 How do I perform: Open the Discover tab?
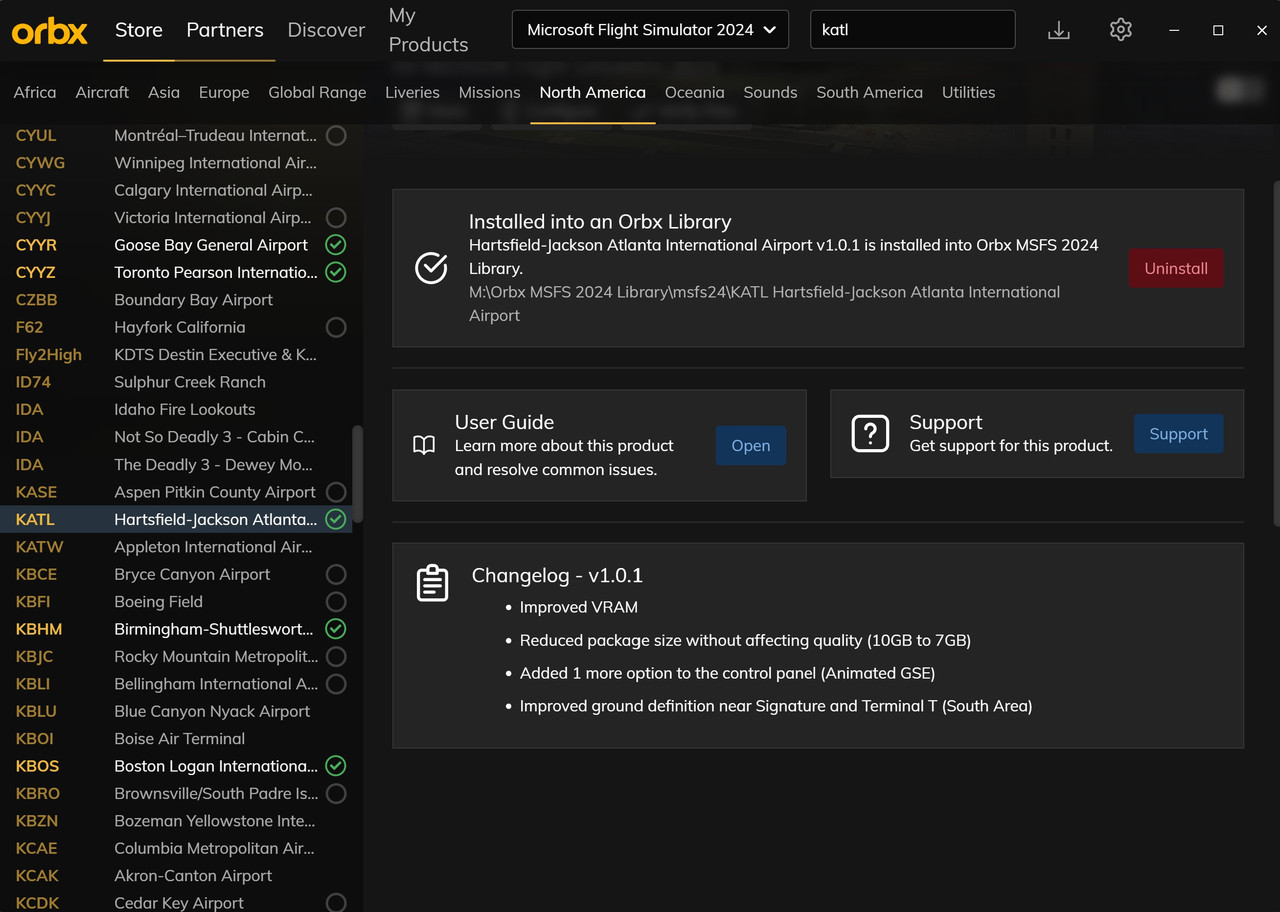tap(326, 30)
